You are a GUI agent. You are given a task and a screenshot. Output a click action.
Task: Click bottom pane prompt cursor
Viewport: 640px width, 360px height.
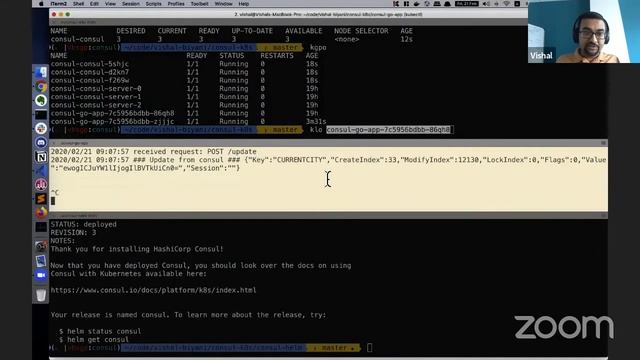click(369, 348)
